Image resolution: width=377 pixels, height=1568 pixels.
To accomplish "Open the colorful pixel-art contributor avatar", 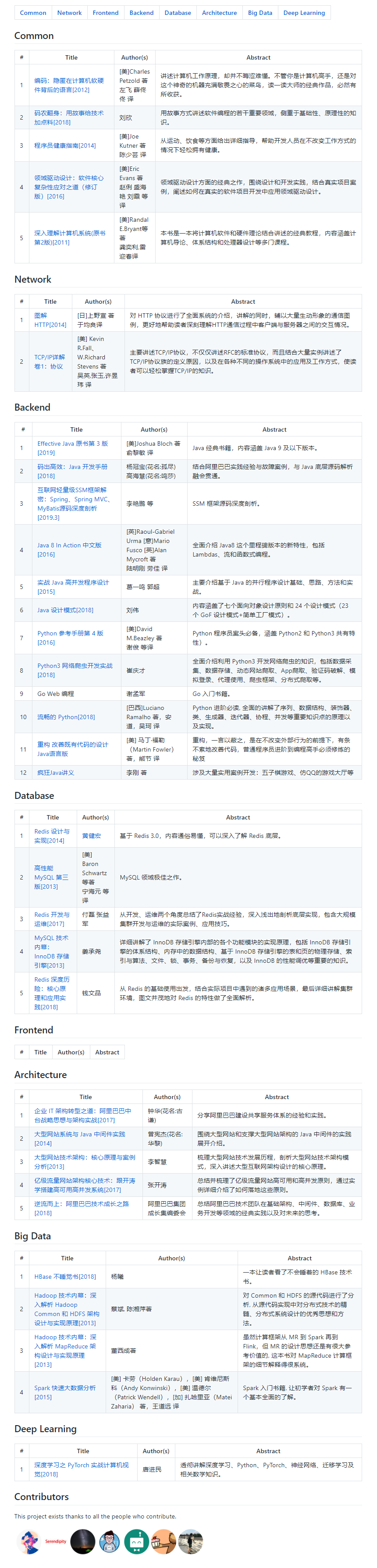I will (x=28, y=1541).
